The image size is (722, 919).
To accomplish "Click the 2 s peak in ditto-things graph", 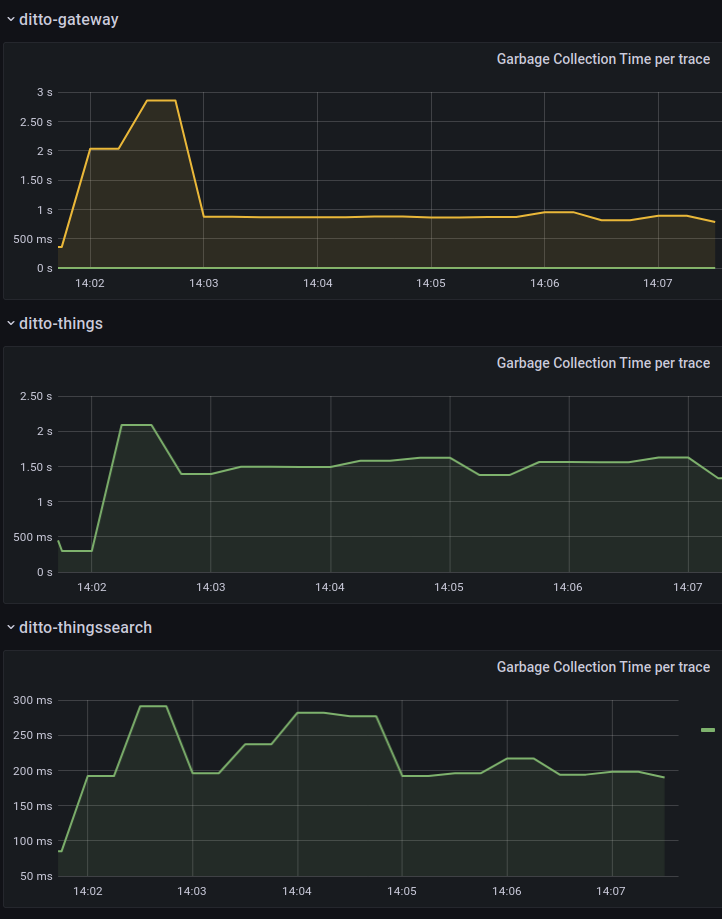I will point(136,426).
